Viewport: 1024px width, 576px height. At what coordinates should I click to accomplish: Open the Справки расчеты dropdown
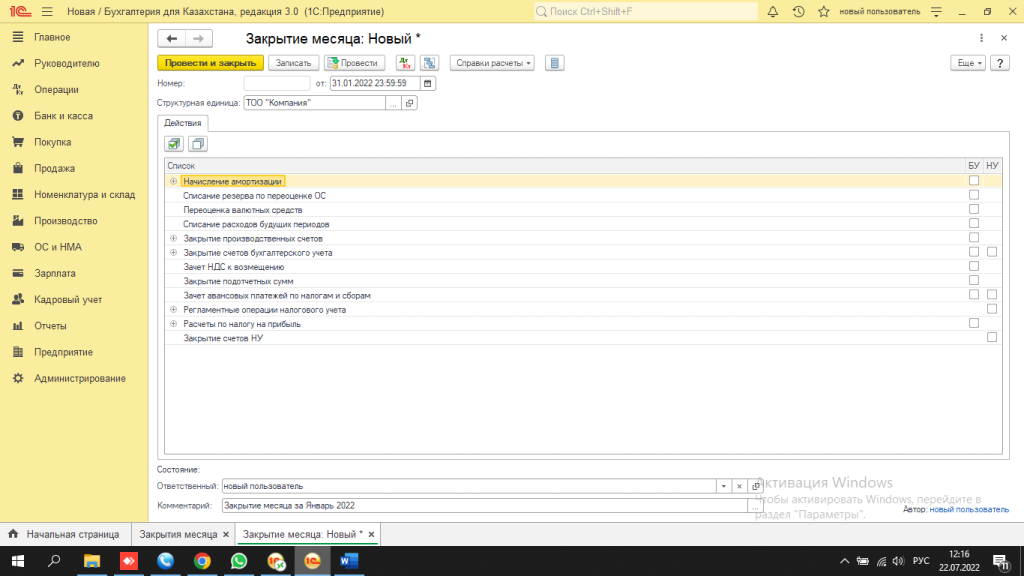492,63
